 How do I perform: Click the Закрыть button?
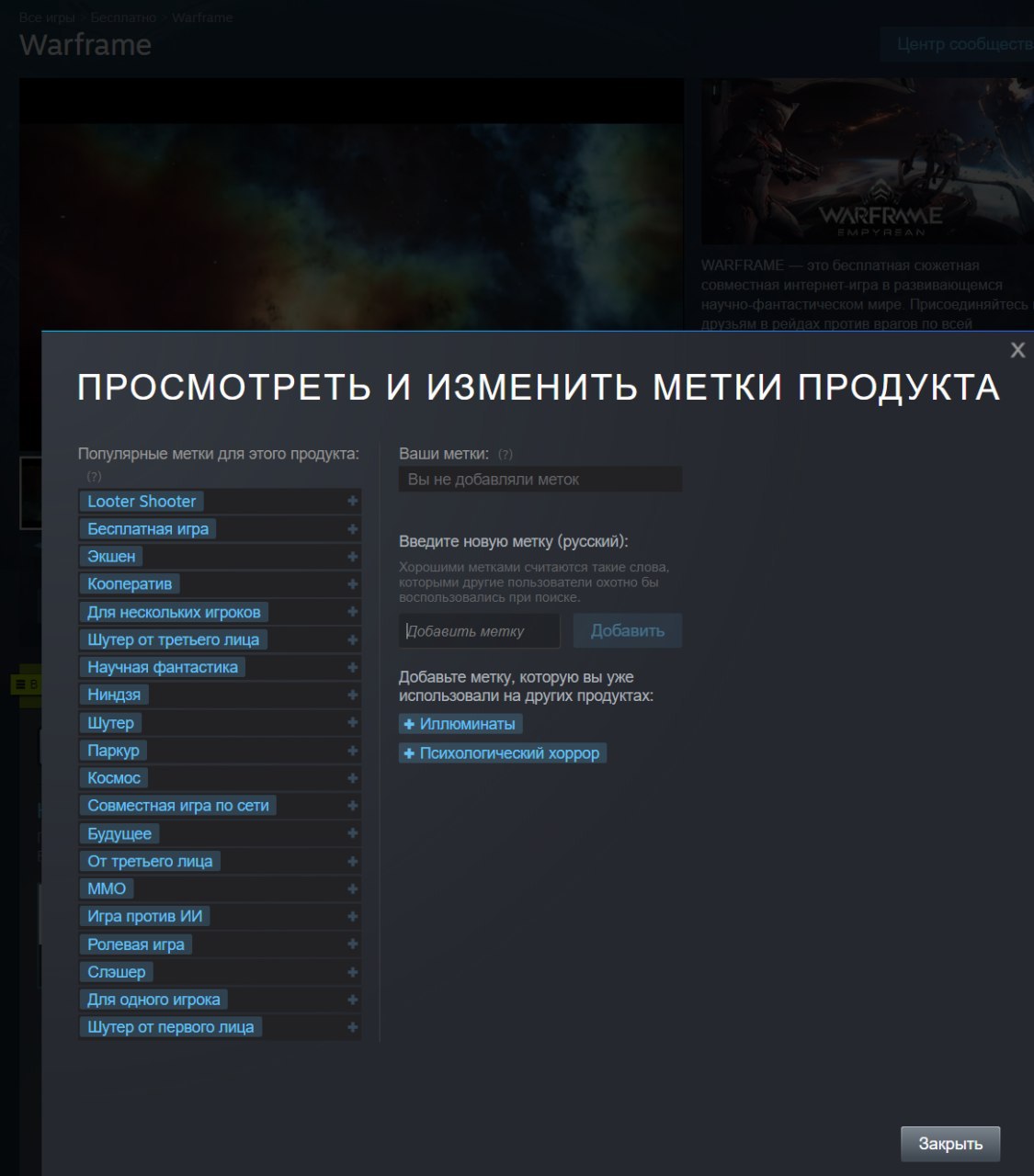tap(950, 1144)
